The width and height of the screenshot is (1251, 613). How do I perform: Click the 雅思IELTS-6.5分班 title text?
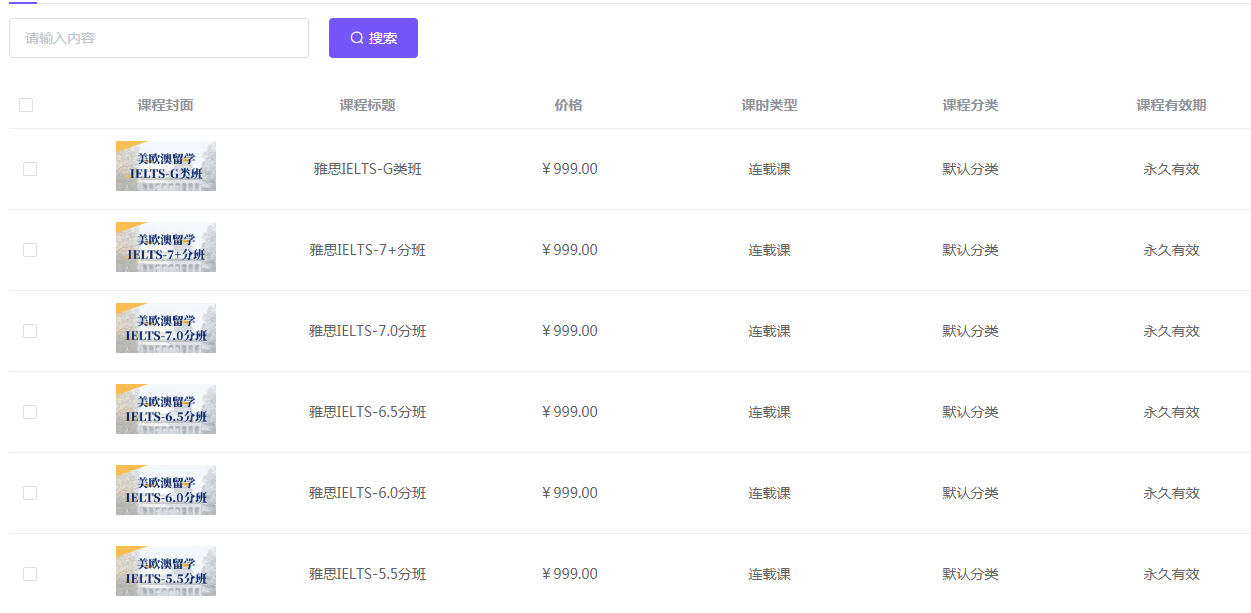pos(367,412)
